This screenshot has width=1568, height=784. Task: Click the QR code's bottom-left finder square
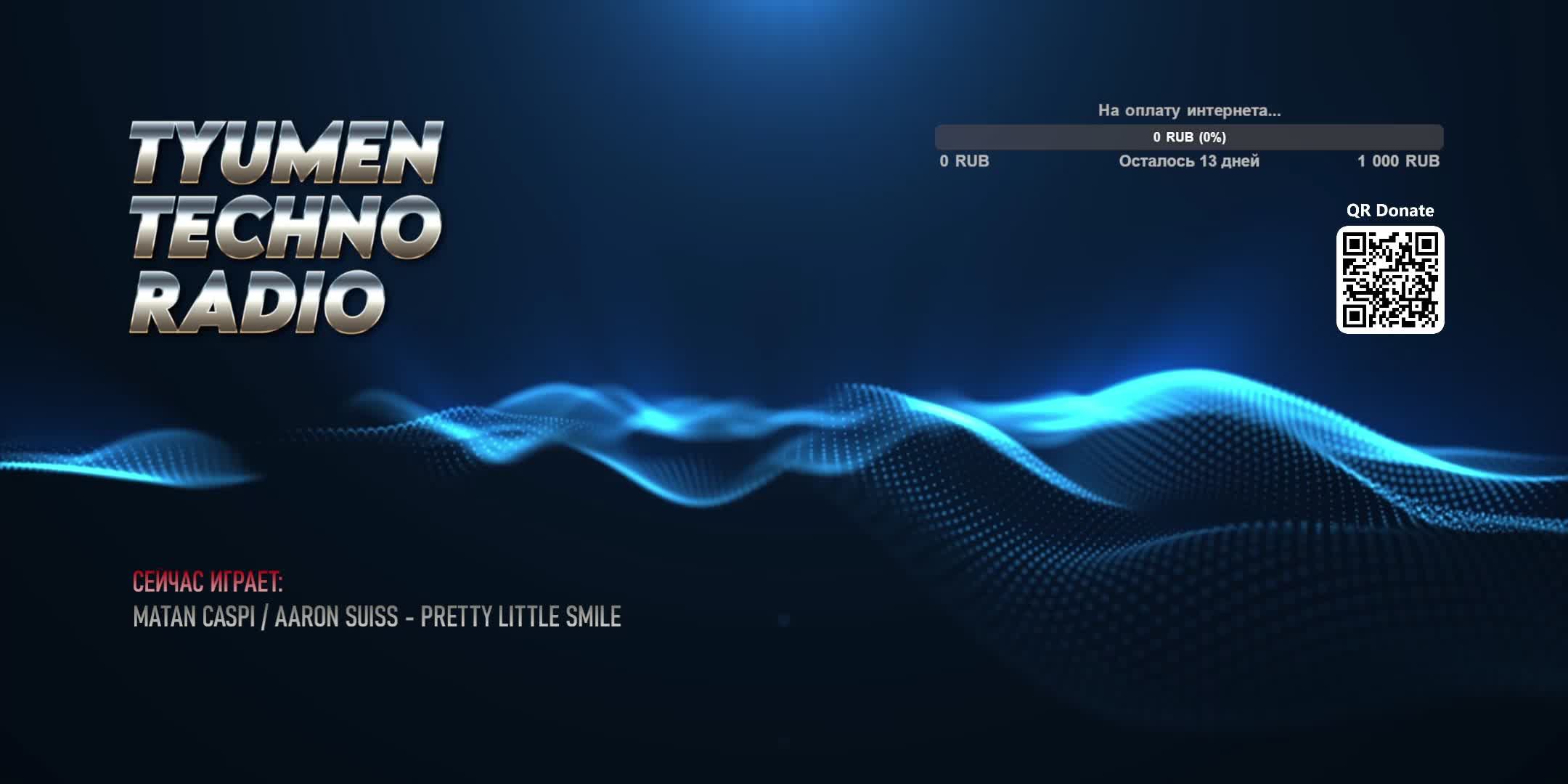tap(1354, 316)
